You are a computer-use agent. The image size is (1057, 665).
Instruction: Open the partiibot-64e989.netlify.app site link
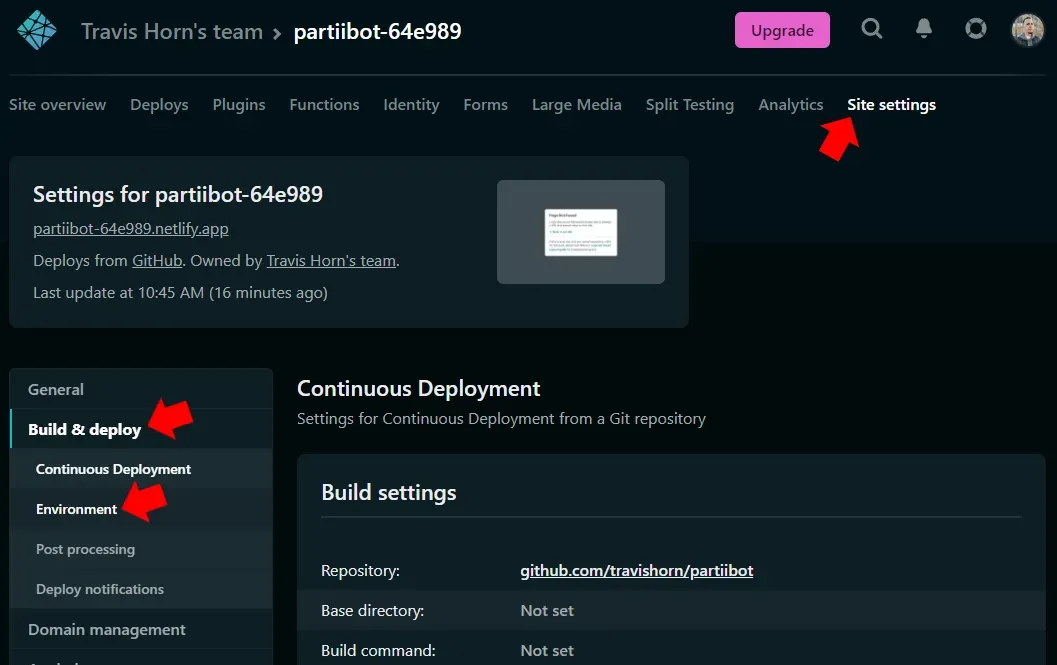pos(130,228)
